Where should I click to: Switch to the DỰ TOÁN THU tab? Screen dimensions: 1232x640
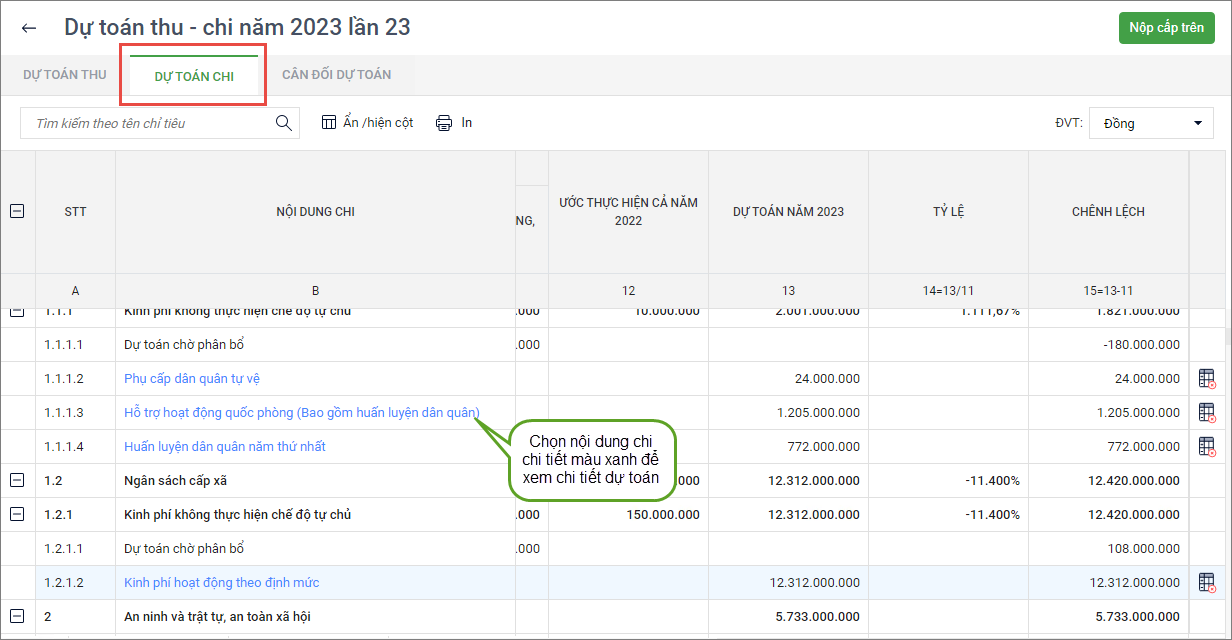click(x=65, y=75)
